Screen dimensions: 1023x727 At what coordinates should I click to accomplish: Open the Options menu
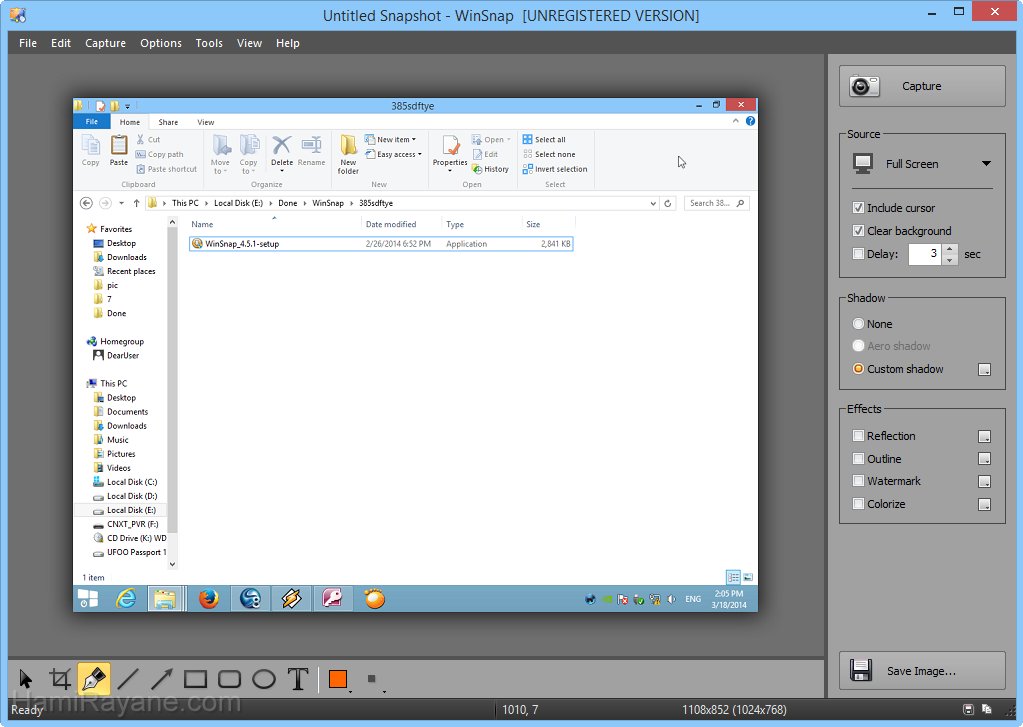pos(160,43)
